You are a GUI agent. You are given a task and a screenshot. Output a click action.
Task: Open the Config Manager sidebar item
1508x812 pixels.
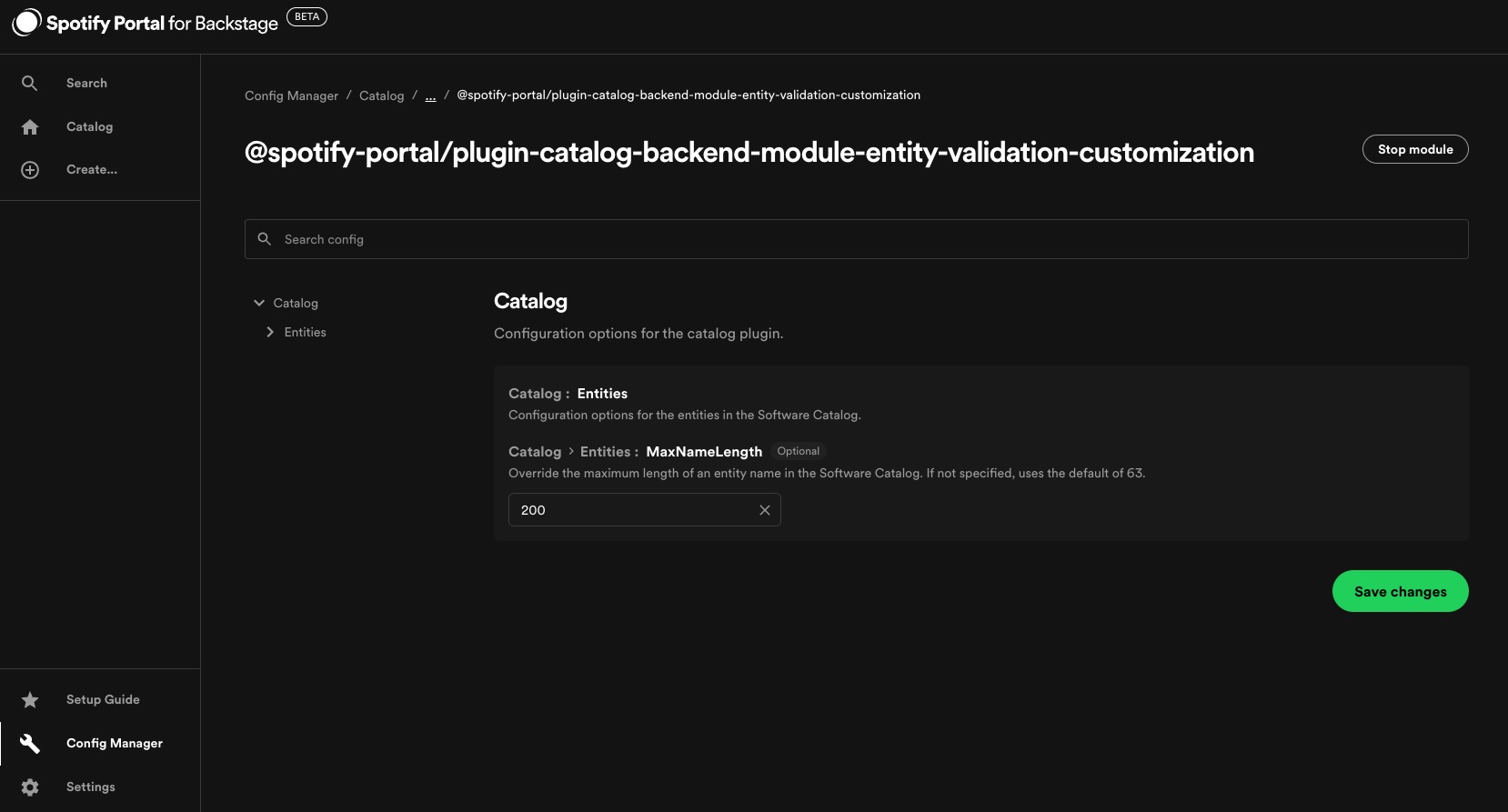100,743
